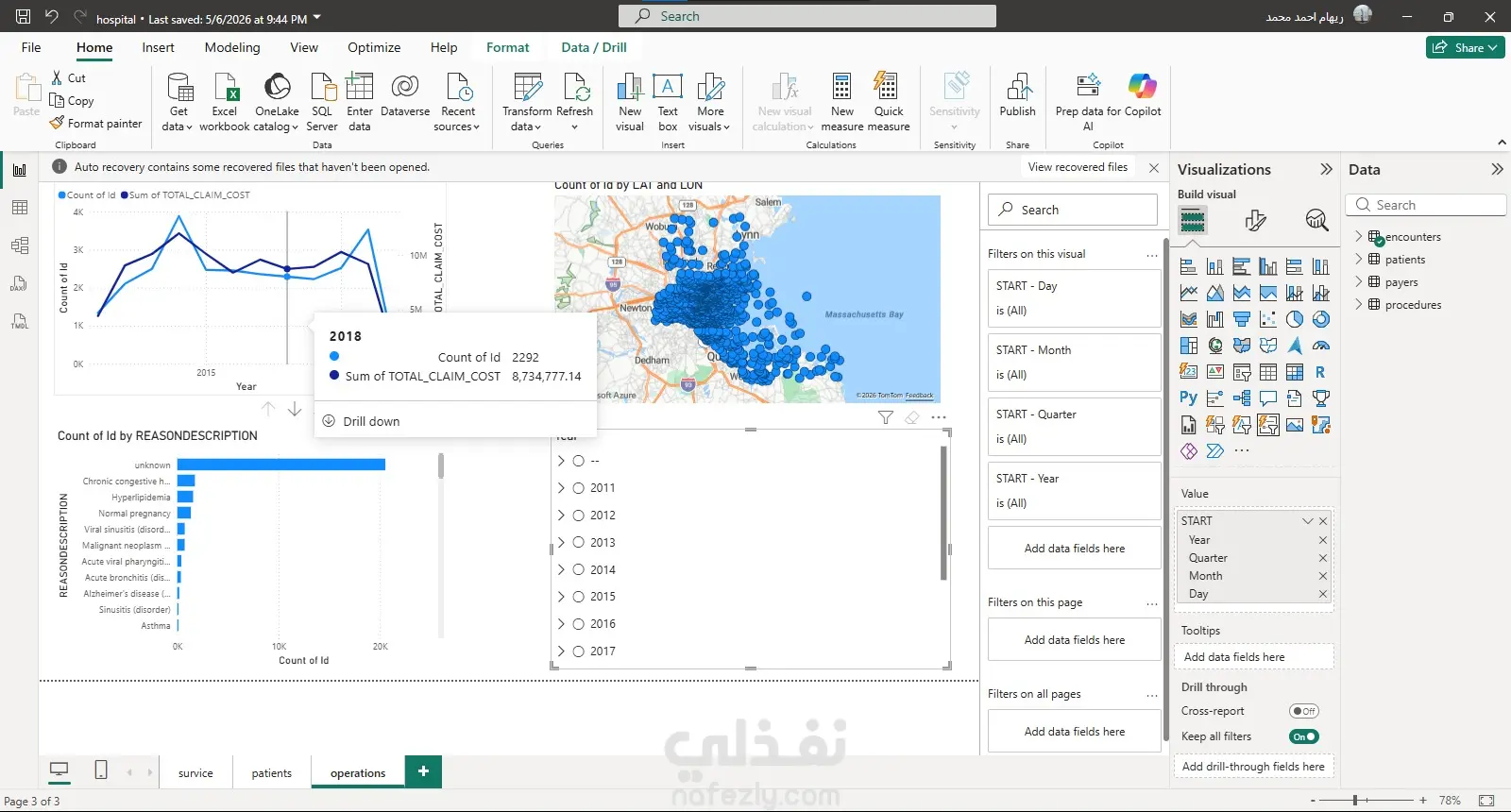This screenshot has width=1511, height=812.
Task: Clear selections with the eraser icon
Action: 911,417
